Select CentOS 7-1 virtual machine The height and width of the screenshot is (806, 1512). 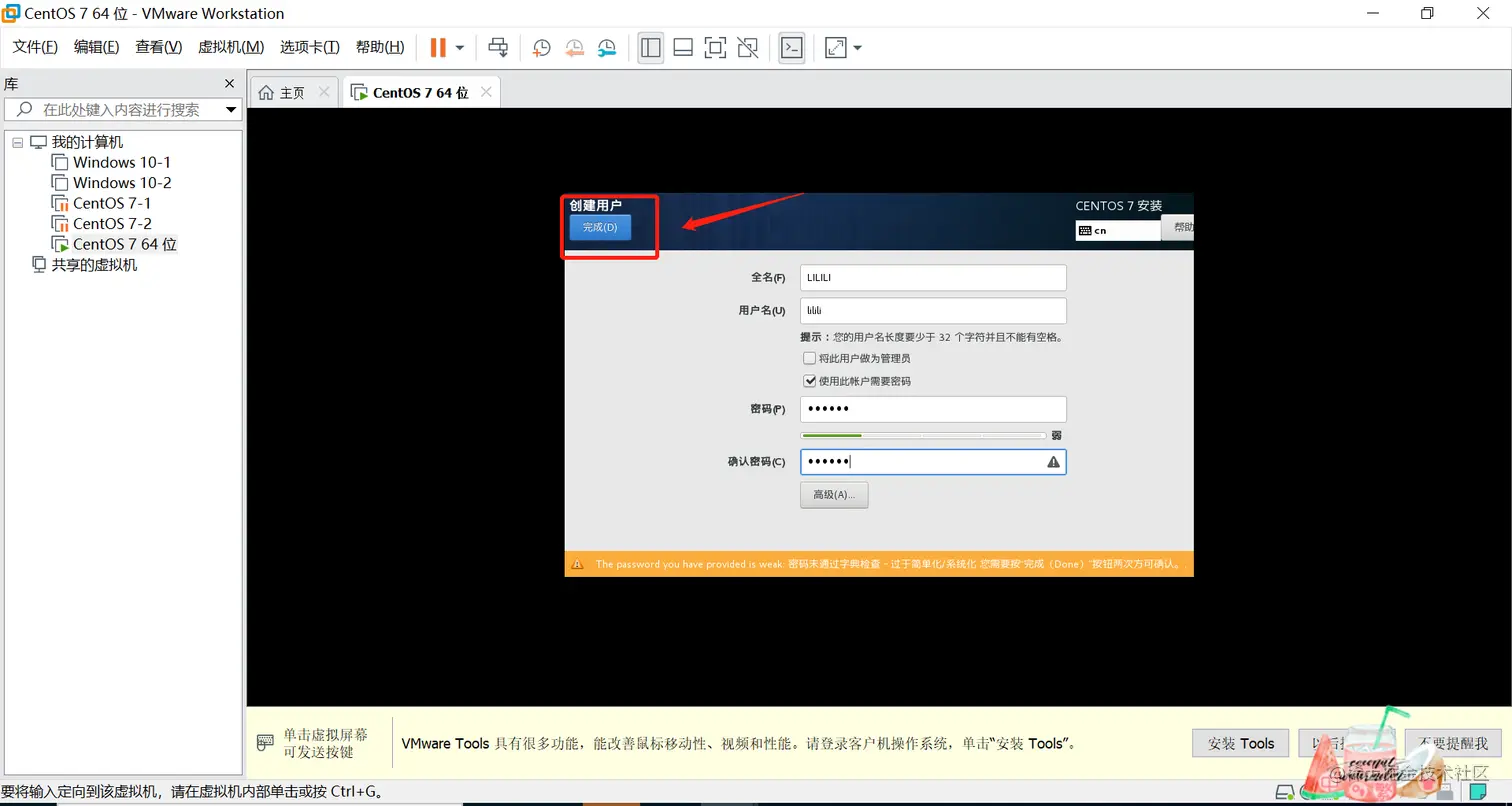(x=112, y=203)
